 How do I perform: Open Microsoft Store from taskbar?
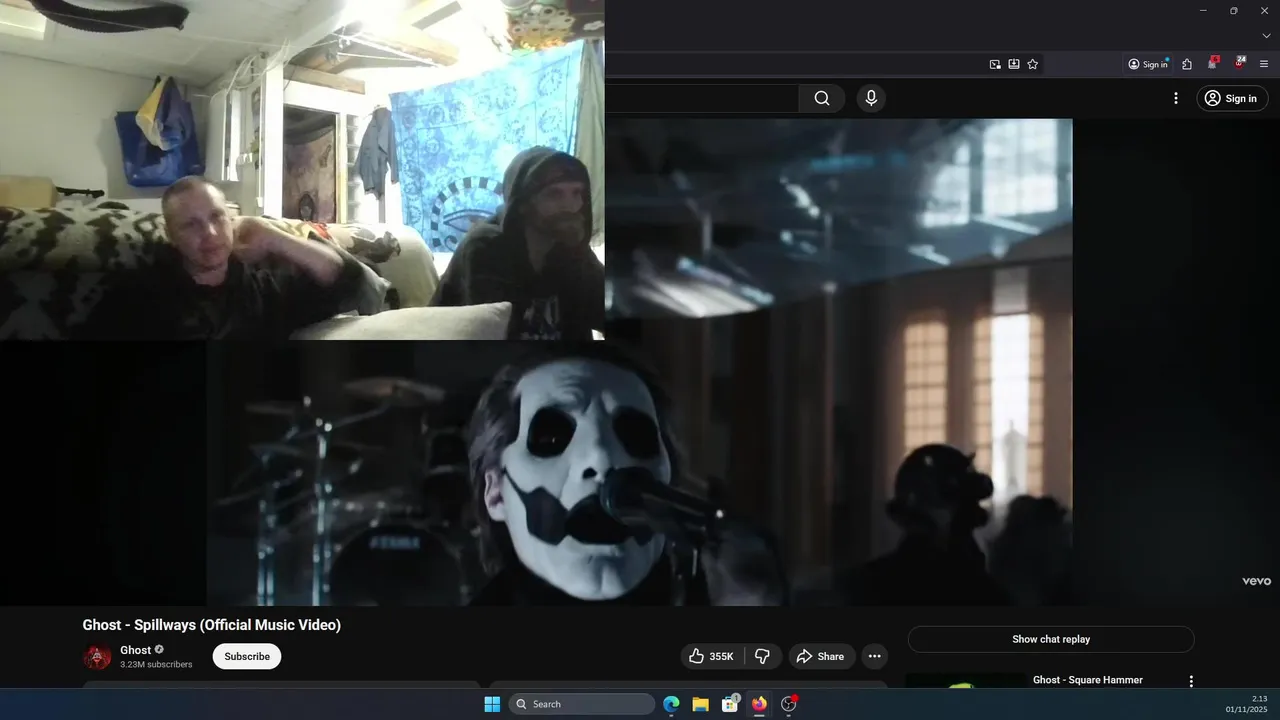pos(730,704)
